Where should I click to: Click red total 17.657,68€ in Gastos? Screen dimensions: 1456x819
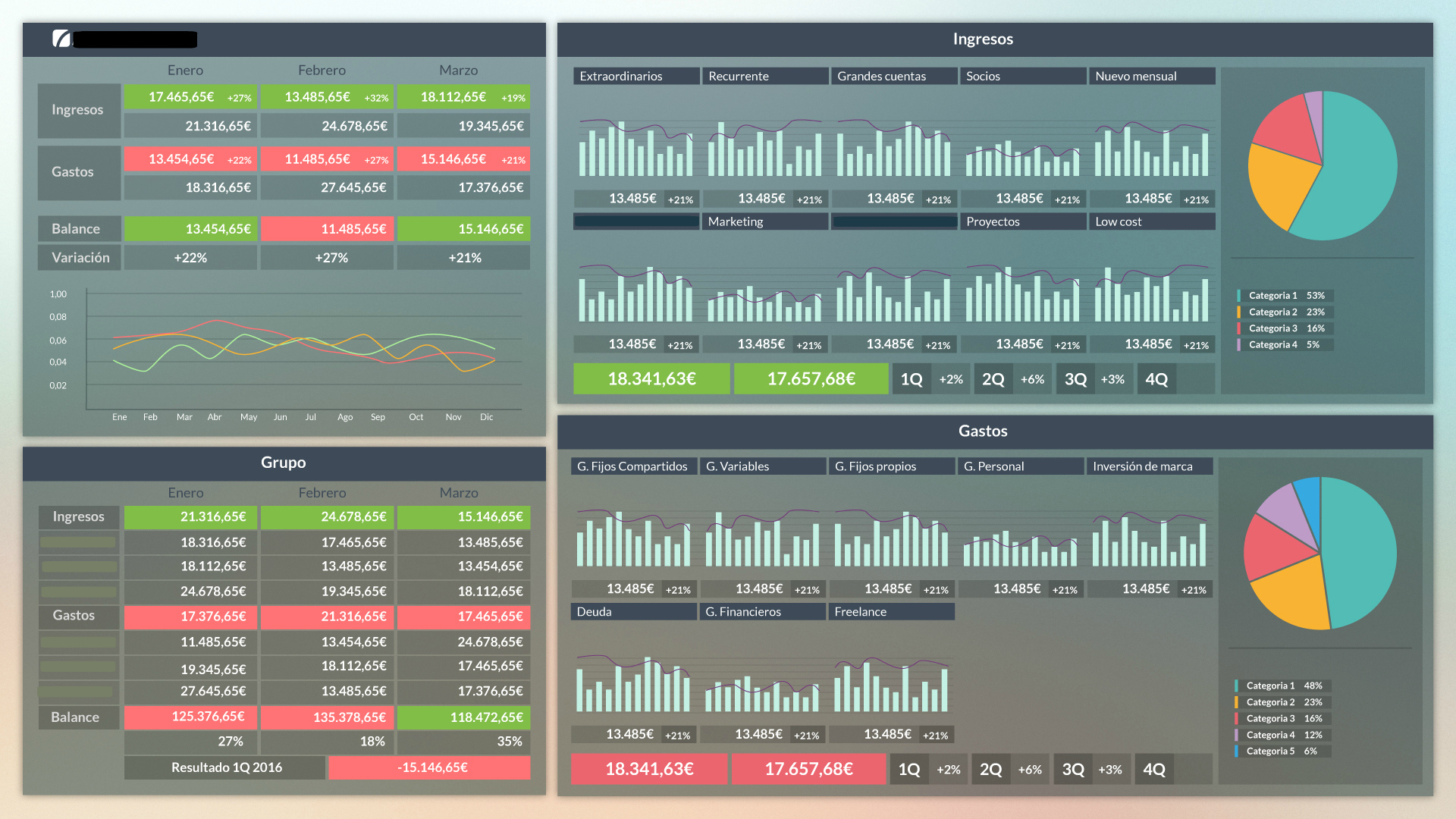pos(808,770)
